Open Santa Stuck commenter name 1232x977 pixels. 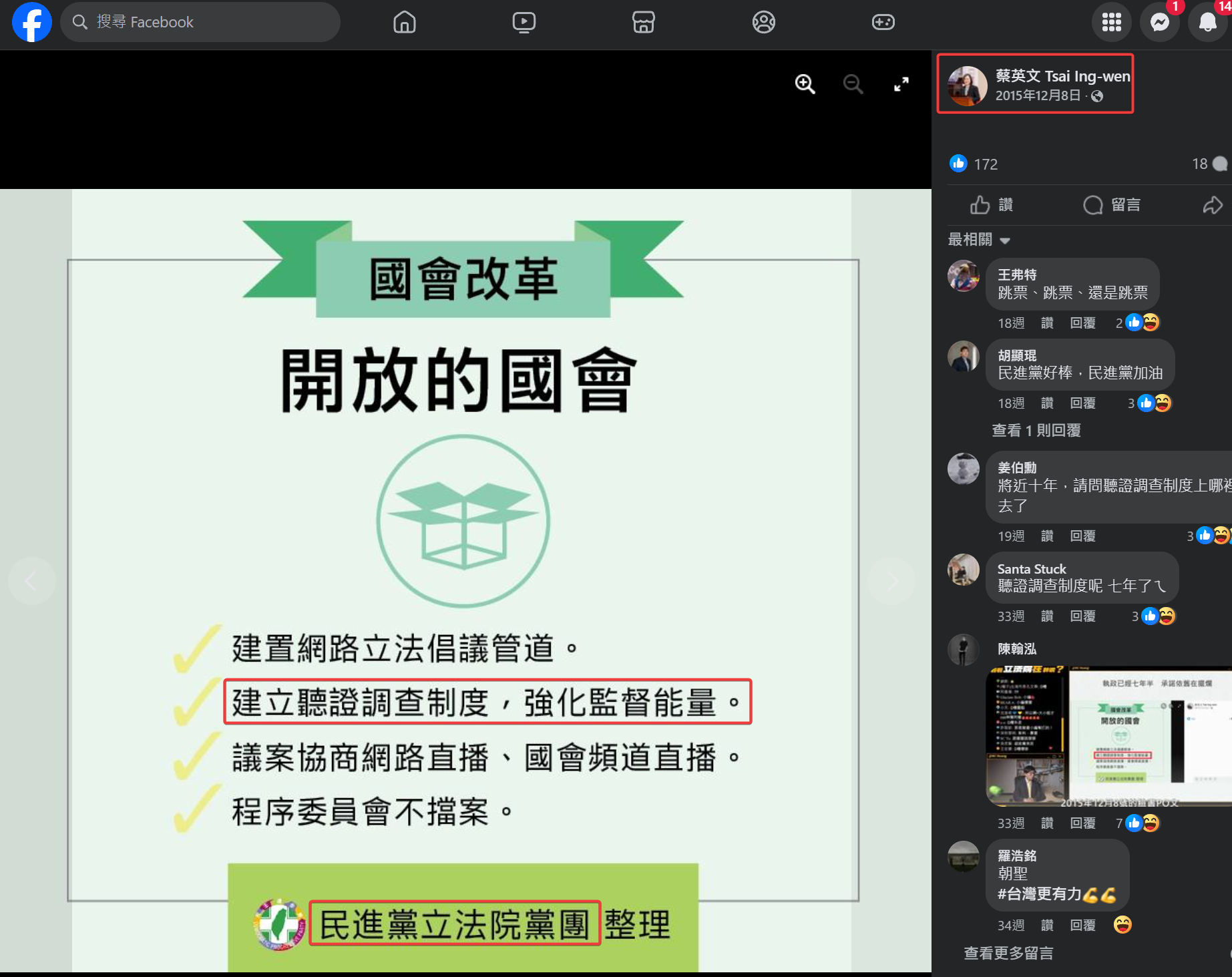point(1032,569)
